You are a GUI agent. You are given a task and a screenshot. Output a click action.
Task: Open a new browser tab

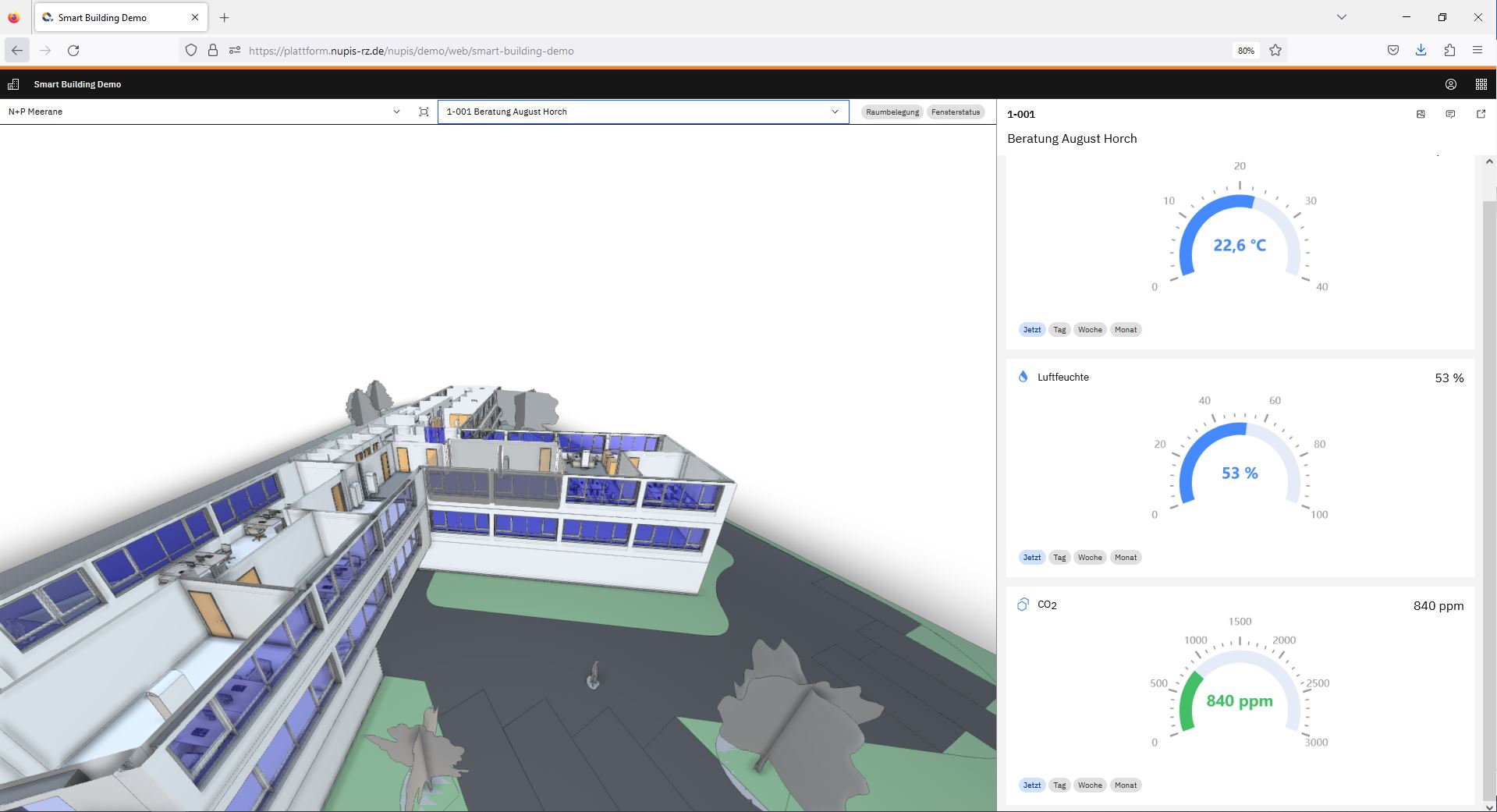point(224,17)
